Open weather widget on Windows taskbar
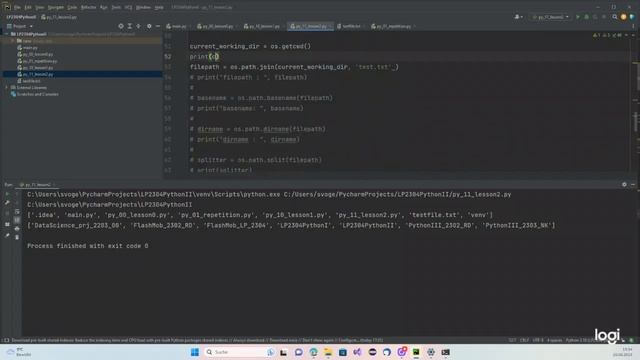 click(x=18, y=352)
